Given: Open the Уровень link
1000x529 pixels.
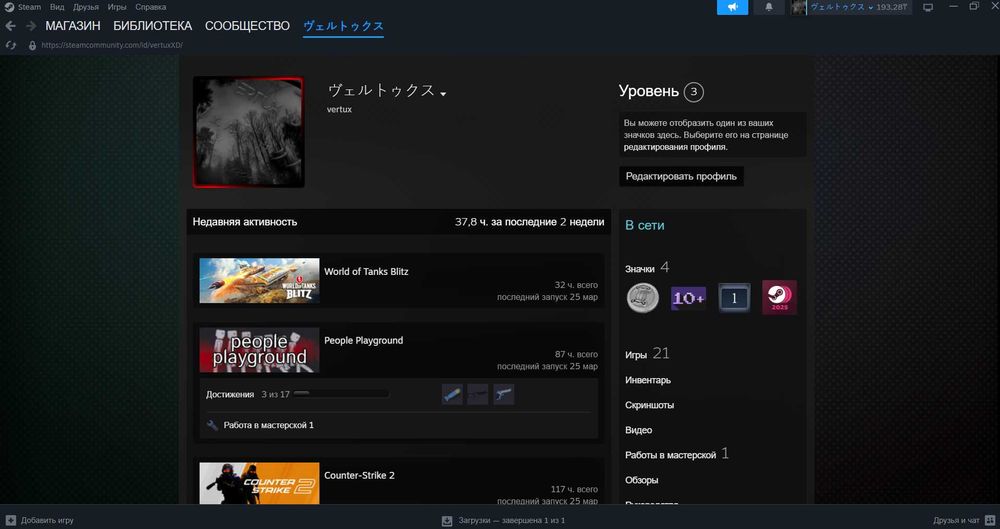Looking at the screenshot, I should click(x=649, y=91).
